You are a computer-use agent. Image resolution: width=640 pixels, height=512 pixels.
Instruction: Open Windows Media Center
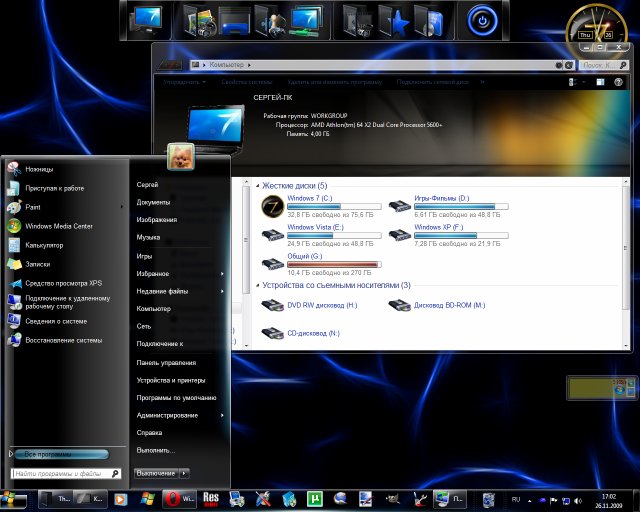click(58, 226)
